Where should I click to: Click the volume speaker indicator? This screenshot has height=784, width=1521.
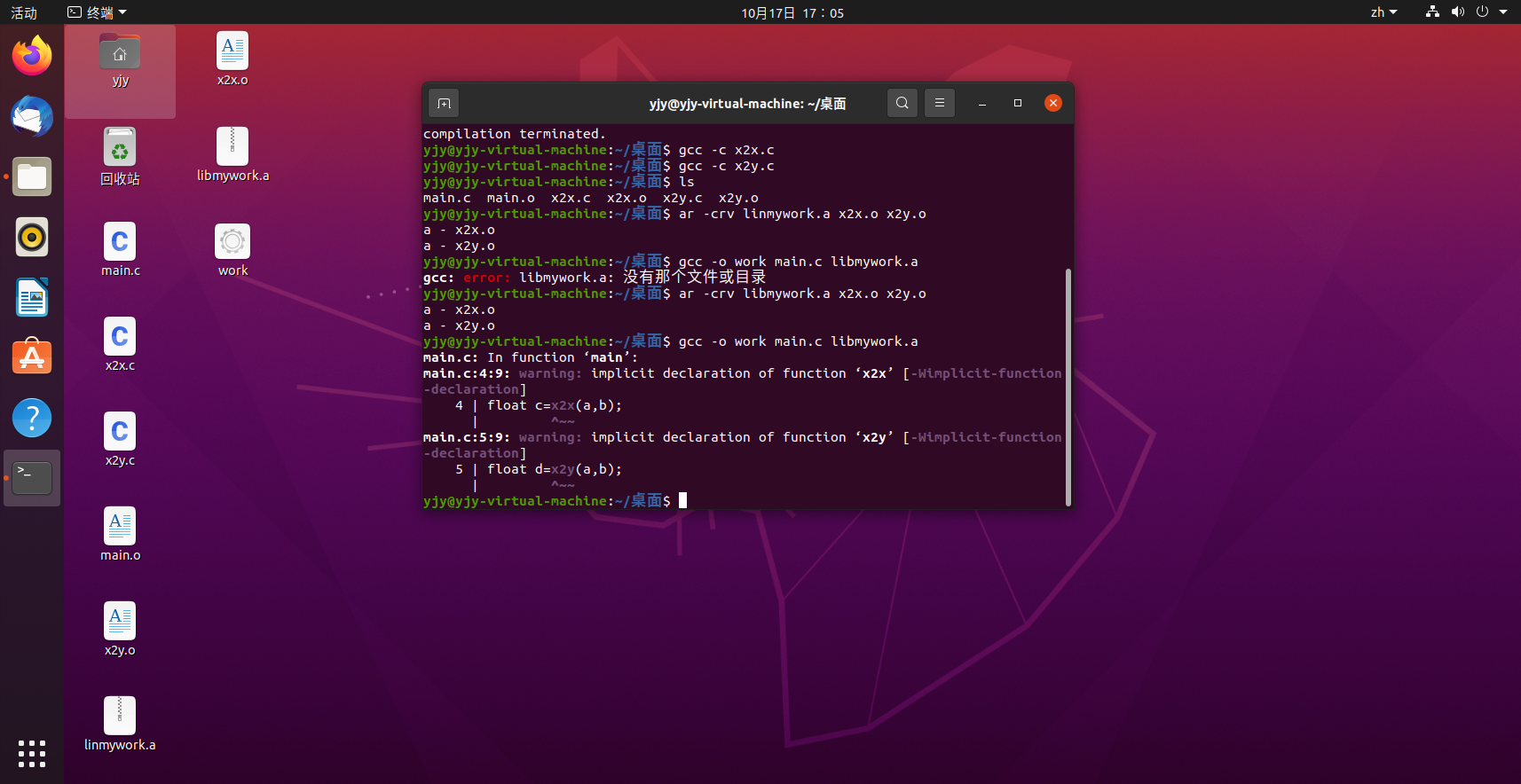tap(1457, 12)
